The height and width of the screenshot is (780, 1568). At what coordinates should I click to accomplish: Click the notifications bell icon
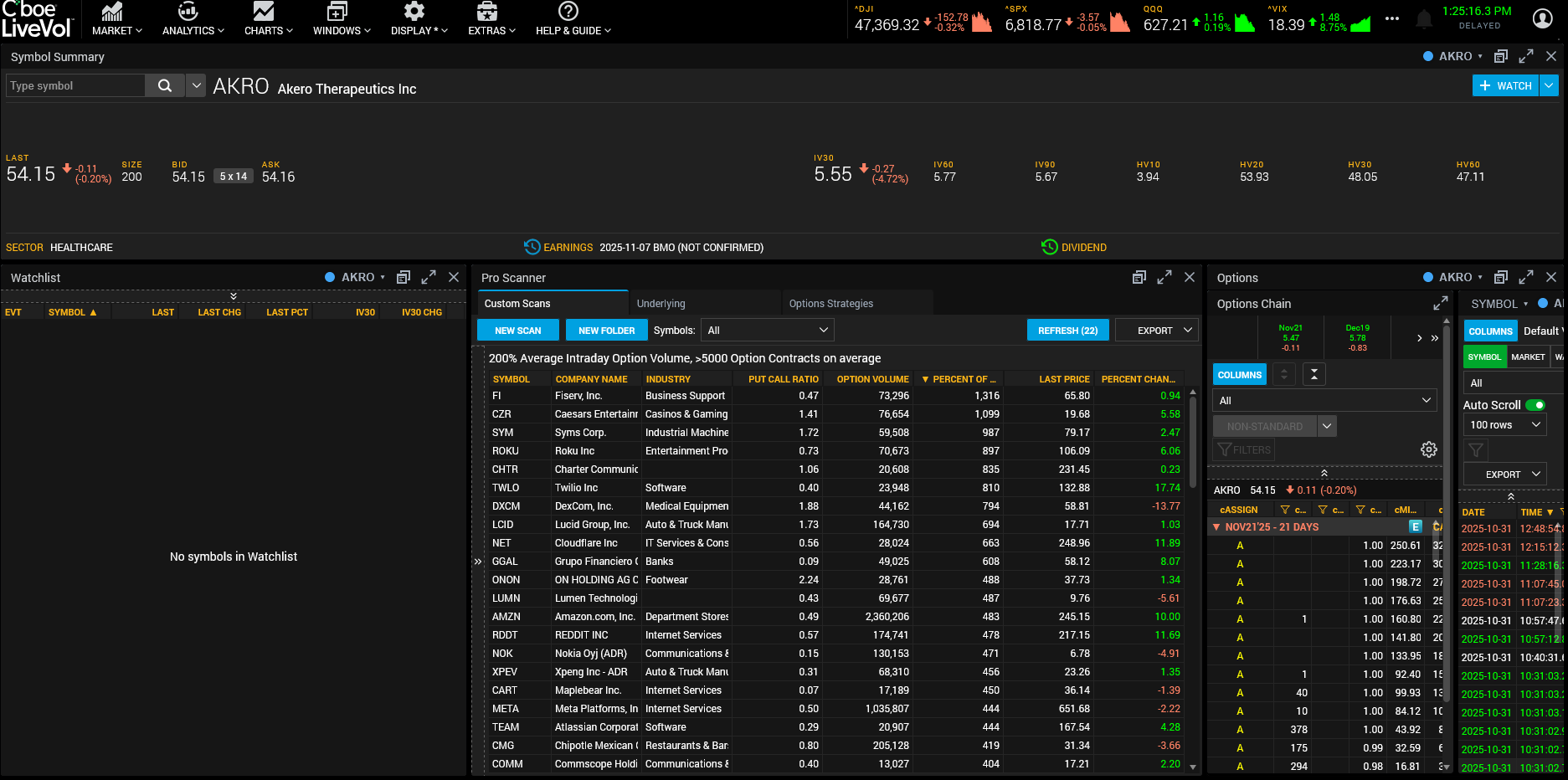point(1423,18)
